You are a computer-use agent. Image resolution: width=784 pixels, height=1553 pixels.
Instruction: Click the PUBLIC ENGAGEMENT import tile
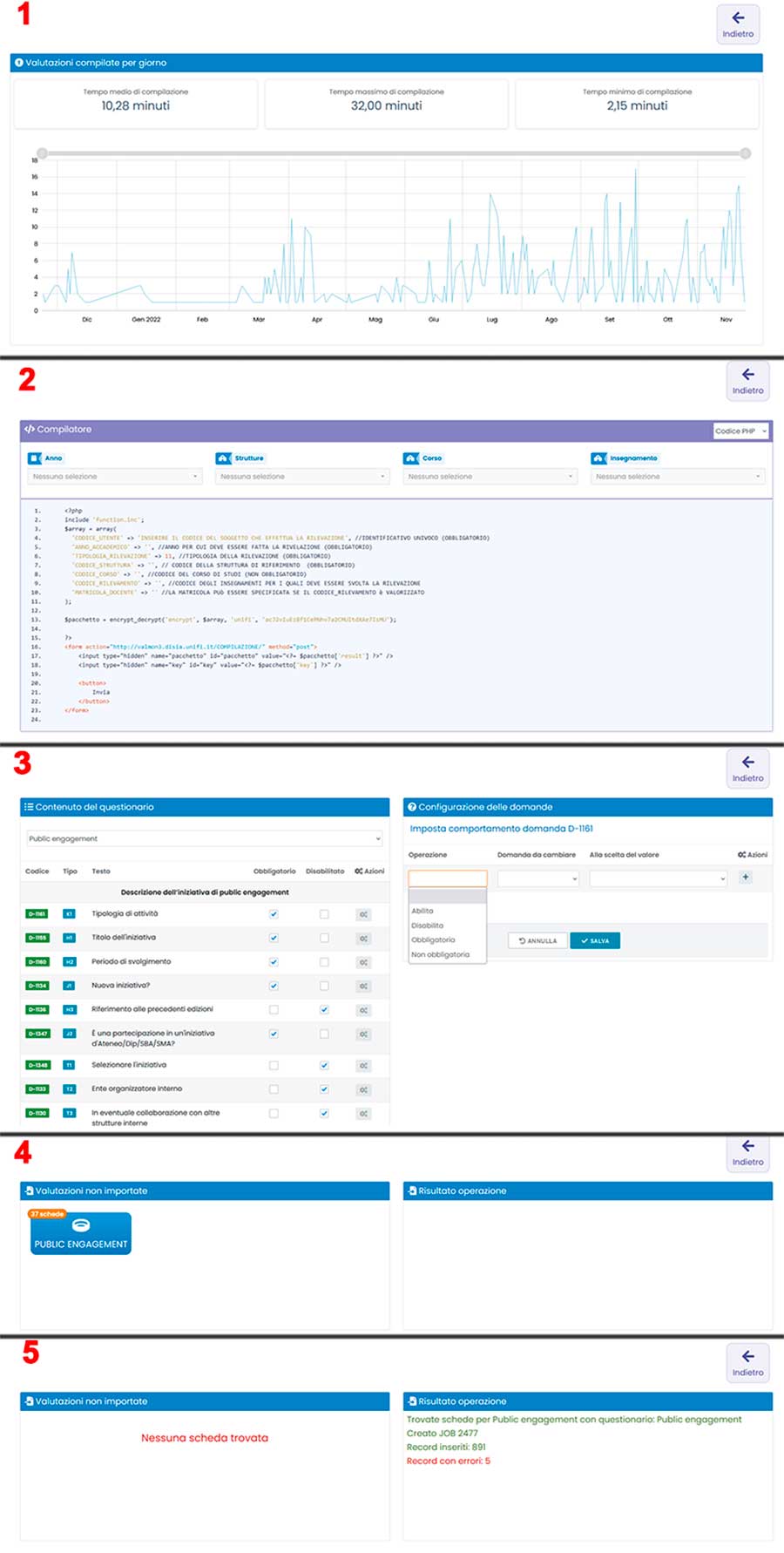(x=81, y=1234)
